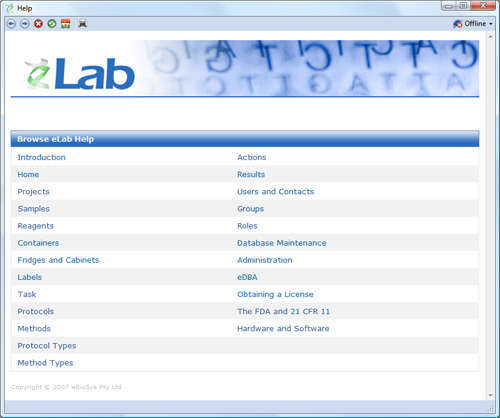Screen dimensions: 500x418
Task: View Fridges and Cabinets help
Action: click(58, 260)
